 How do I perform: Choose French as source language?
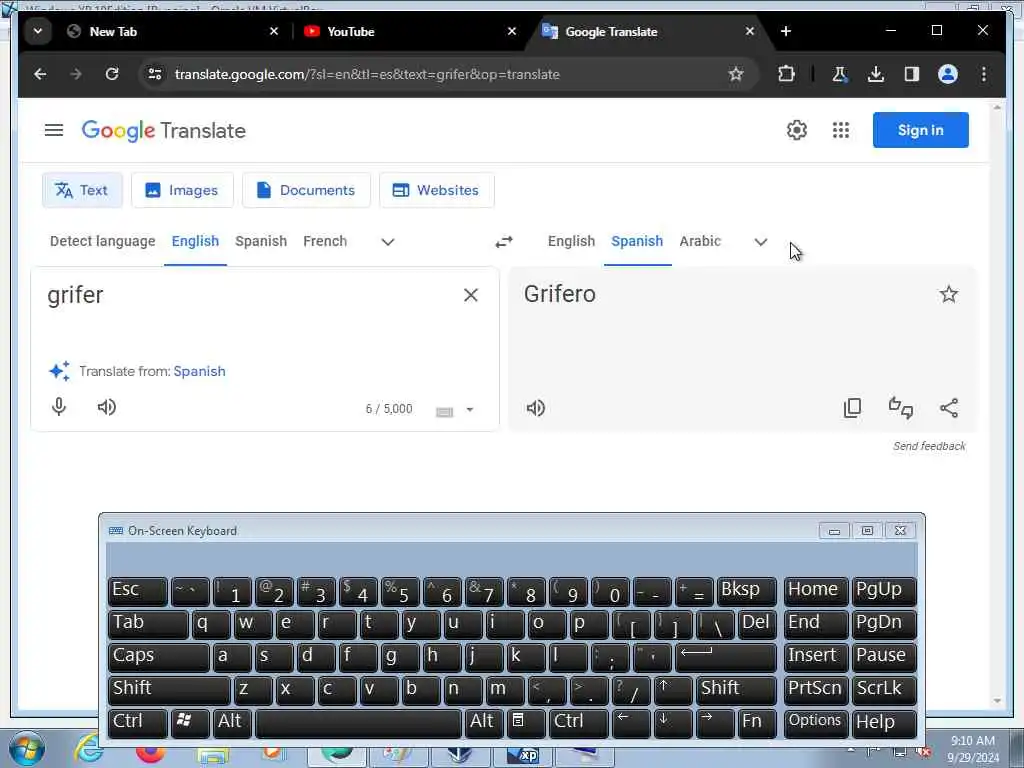tap(325, 241)
